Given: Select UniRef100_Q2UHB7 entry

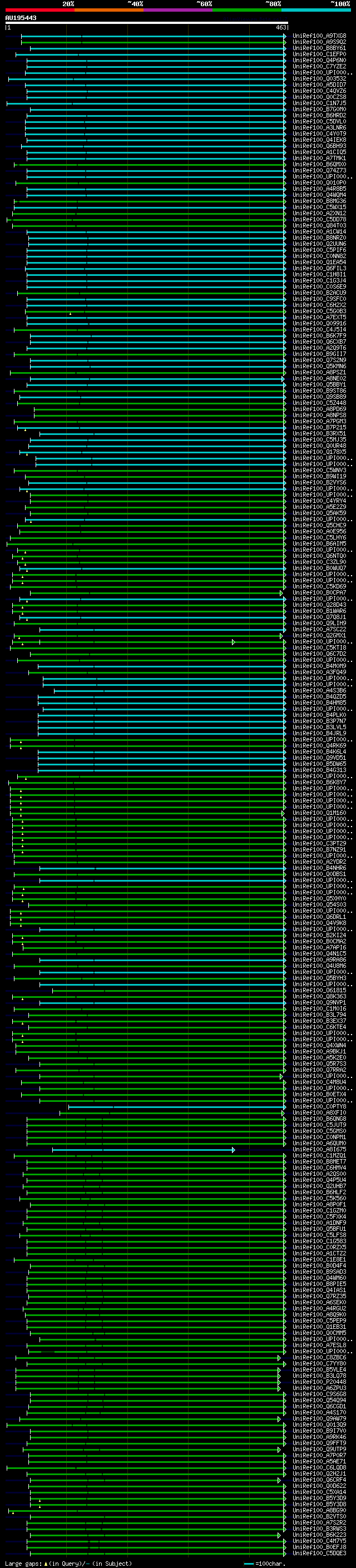Looking at the screenshot, I should [x=319, y=1186].
